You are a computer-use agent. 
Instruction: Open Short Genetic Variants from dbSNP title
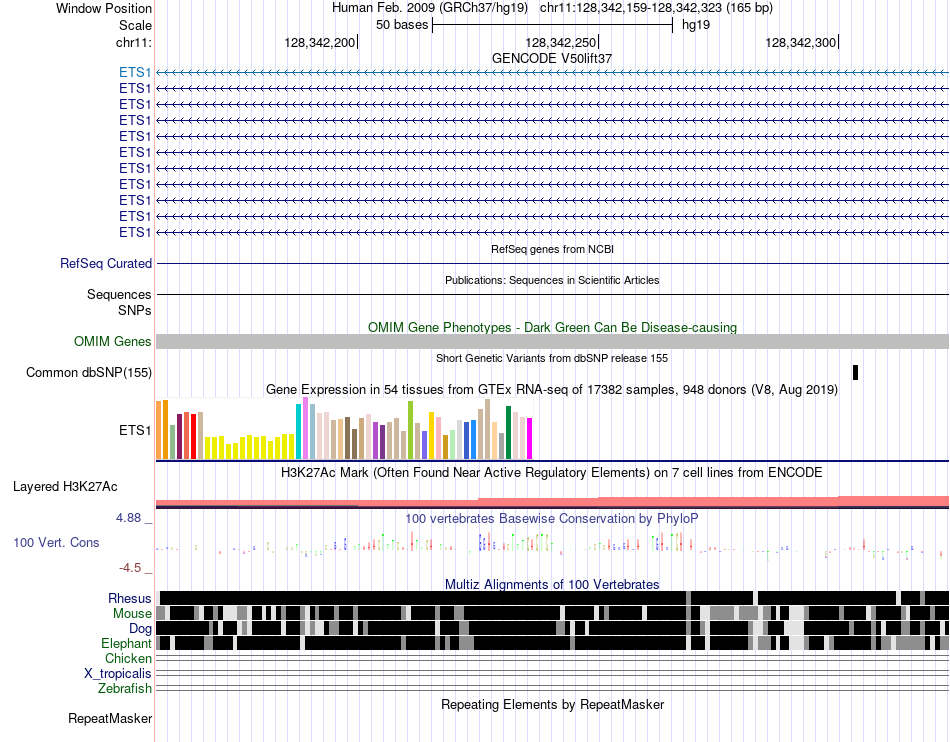point(552,358)
